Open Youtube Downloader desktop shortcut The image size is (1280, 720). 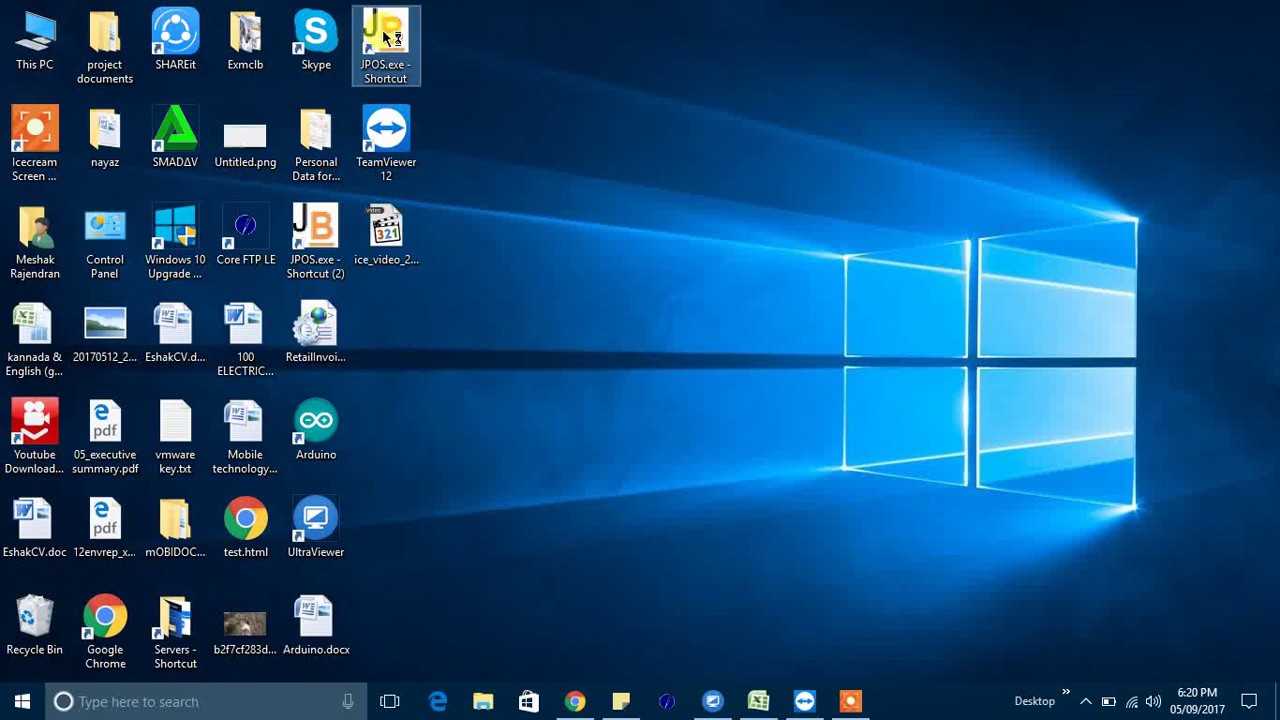(x=35, y=438)
